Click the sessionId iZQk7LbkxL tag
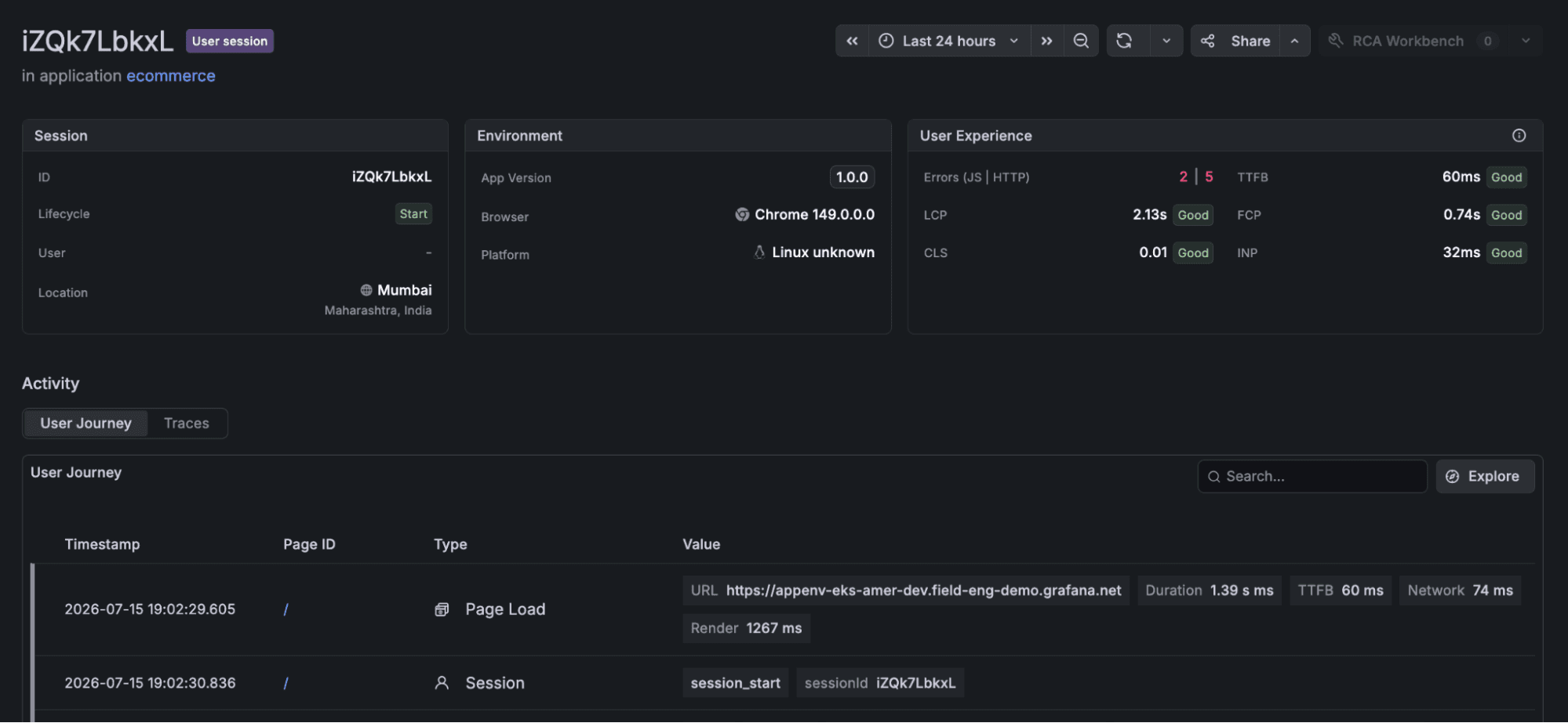This screenshot has width=1568, height=723. coord(880,683)
